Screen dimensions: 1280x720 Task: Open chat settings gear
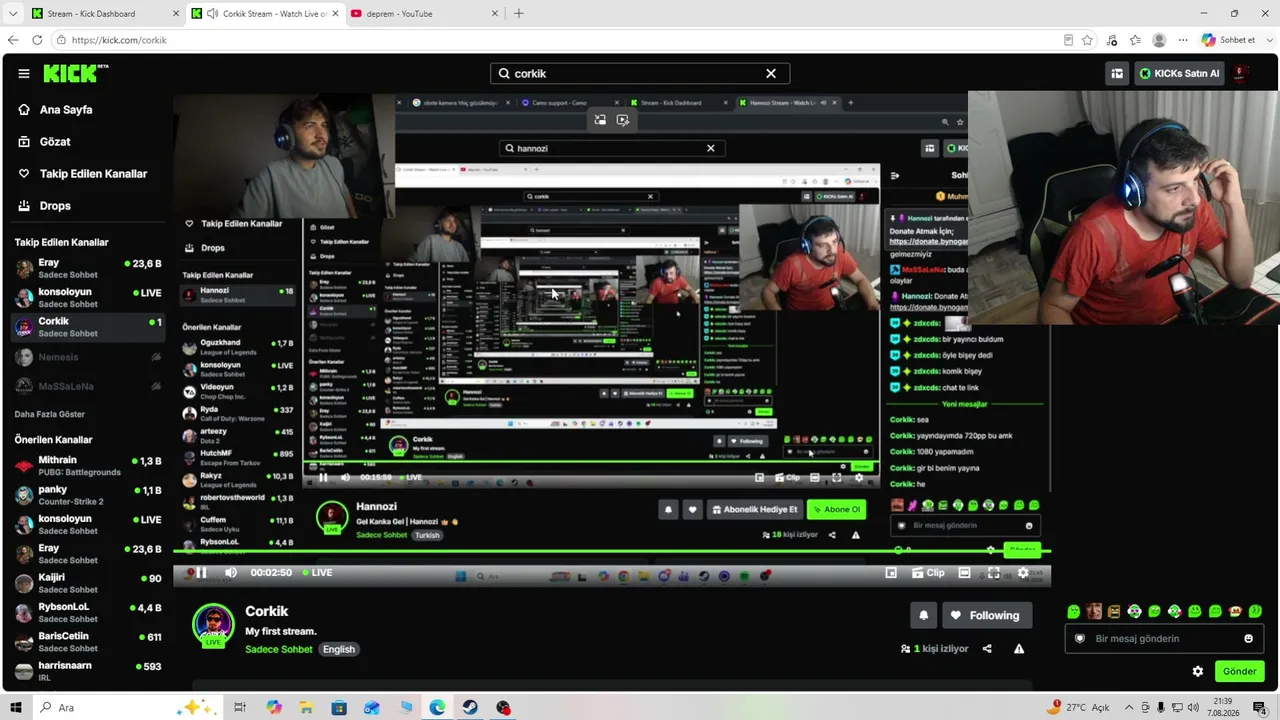pyautogui.click(x=1198, y=671)
